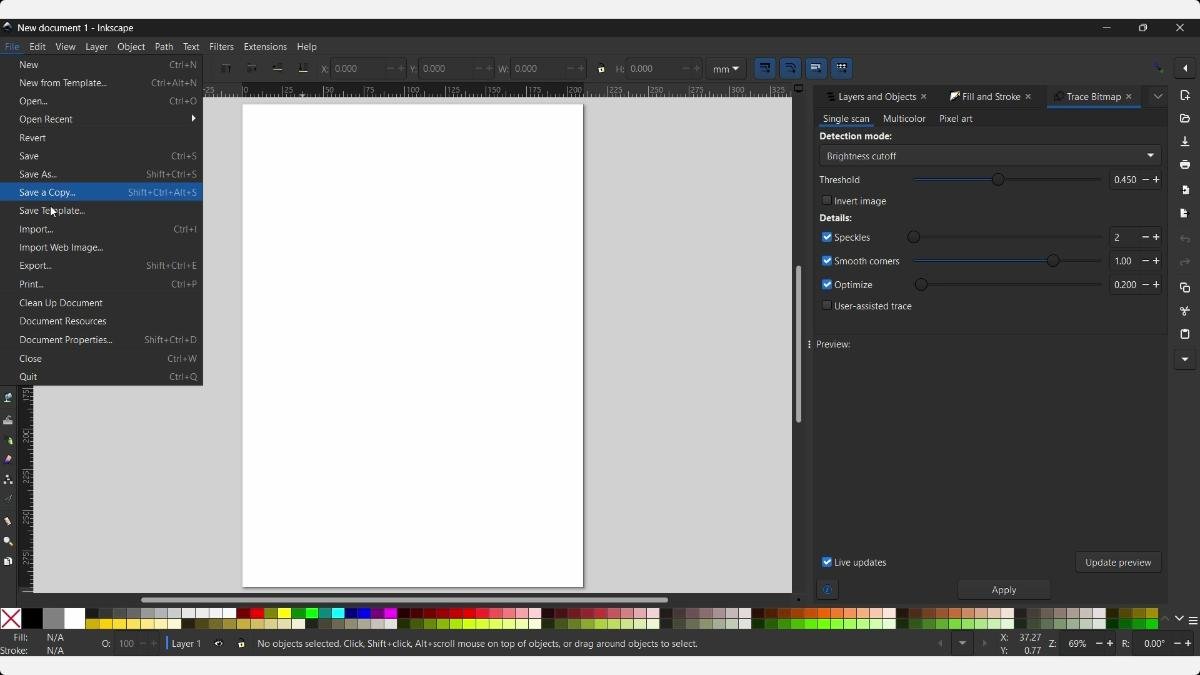Collapse the right toolbar with arrow button
The image size is (1200, 675).
click(1185, 69)
